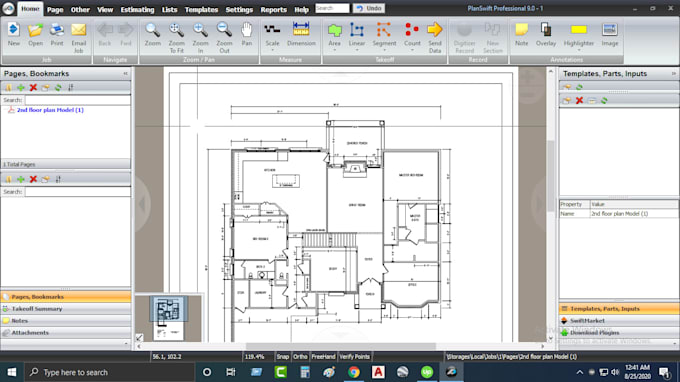Toggle Snap mode in status bar
680x382 pixels.
point(283,356)
